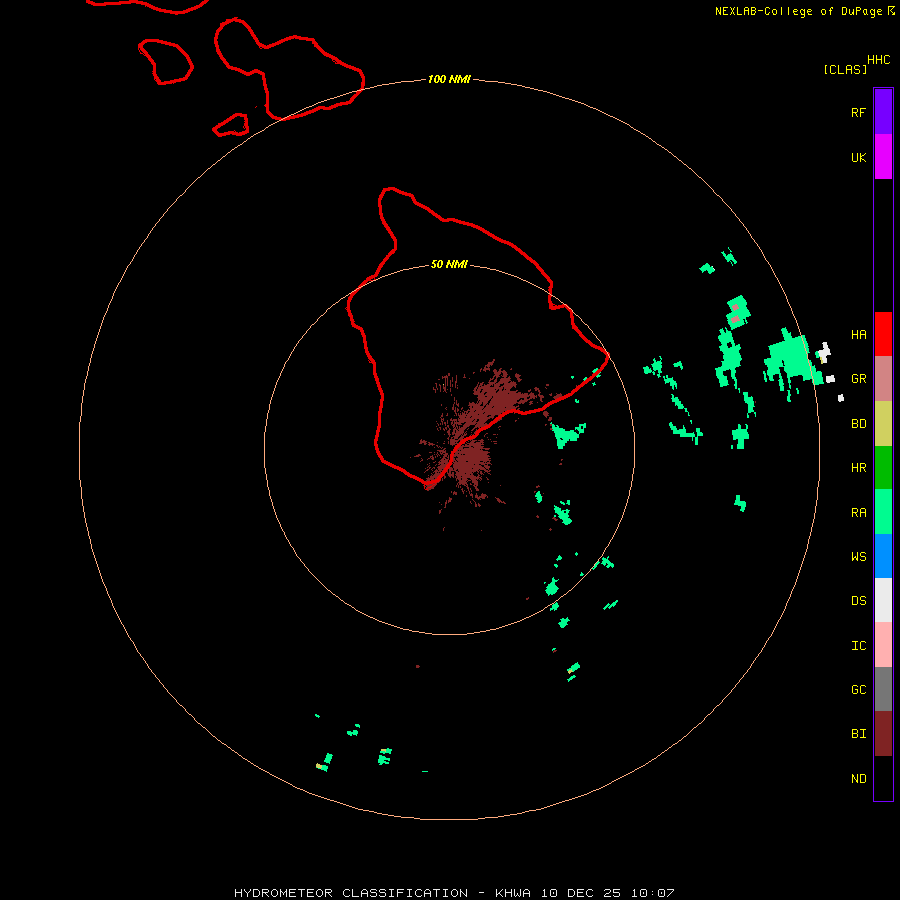Click the 100 NMI range ring label

click(449, 79)
